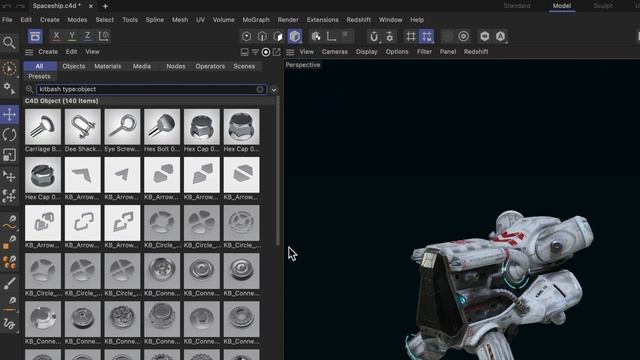Toggle the coordinate system icon
The image size is (640, 360).
click(x=104, y=36)
